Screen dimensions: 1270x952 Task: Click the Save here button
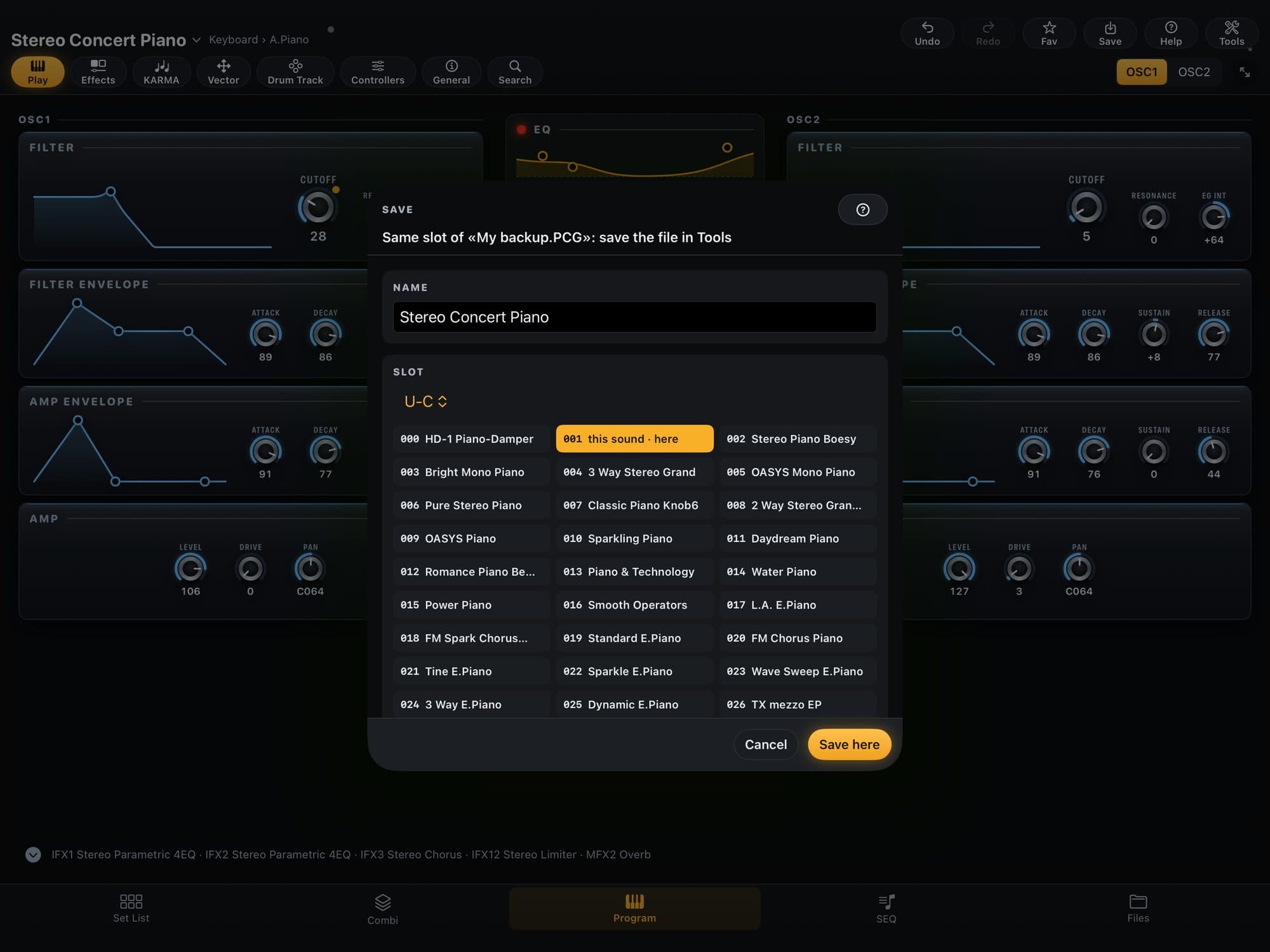click(849, 744)
